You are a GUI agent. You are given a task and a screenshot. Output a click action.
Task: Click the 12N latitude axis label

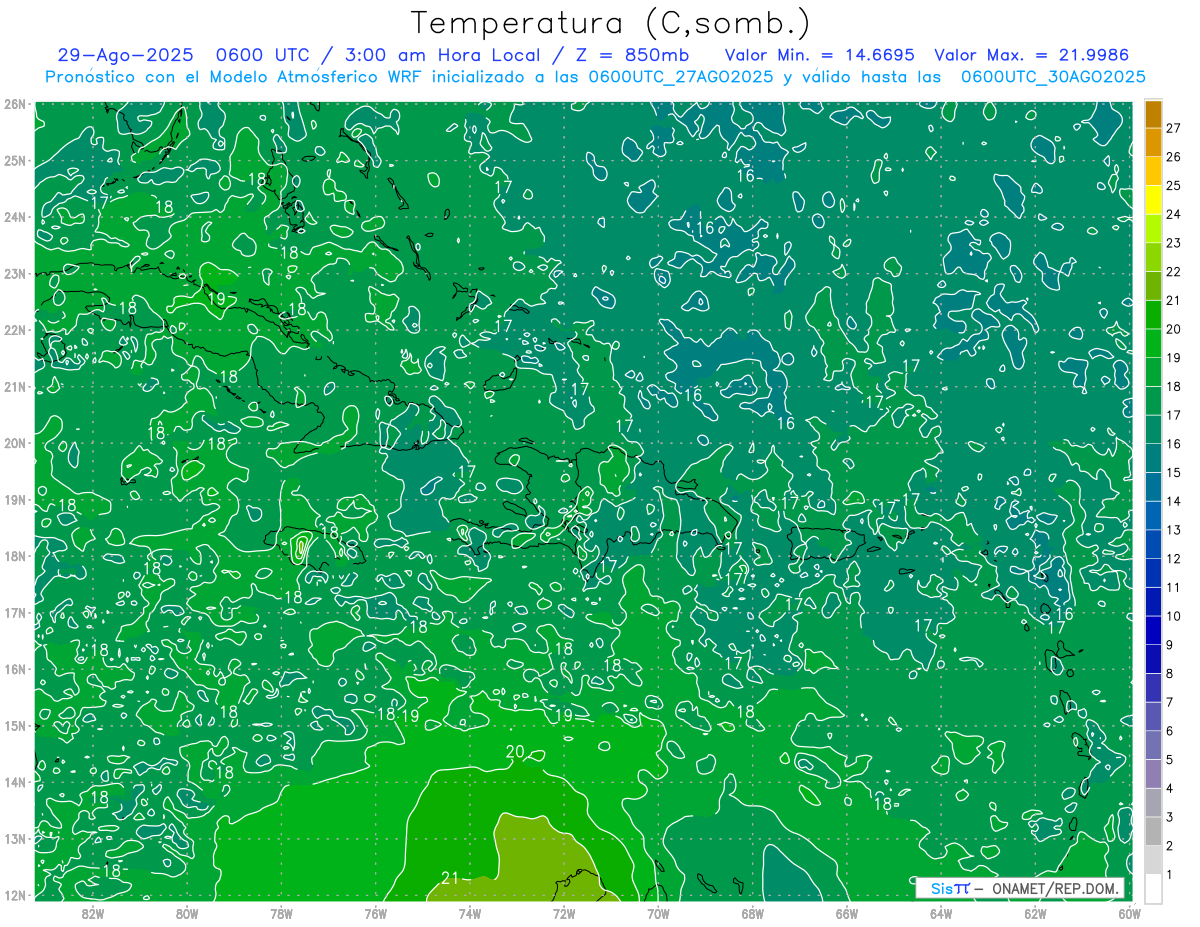14,895
